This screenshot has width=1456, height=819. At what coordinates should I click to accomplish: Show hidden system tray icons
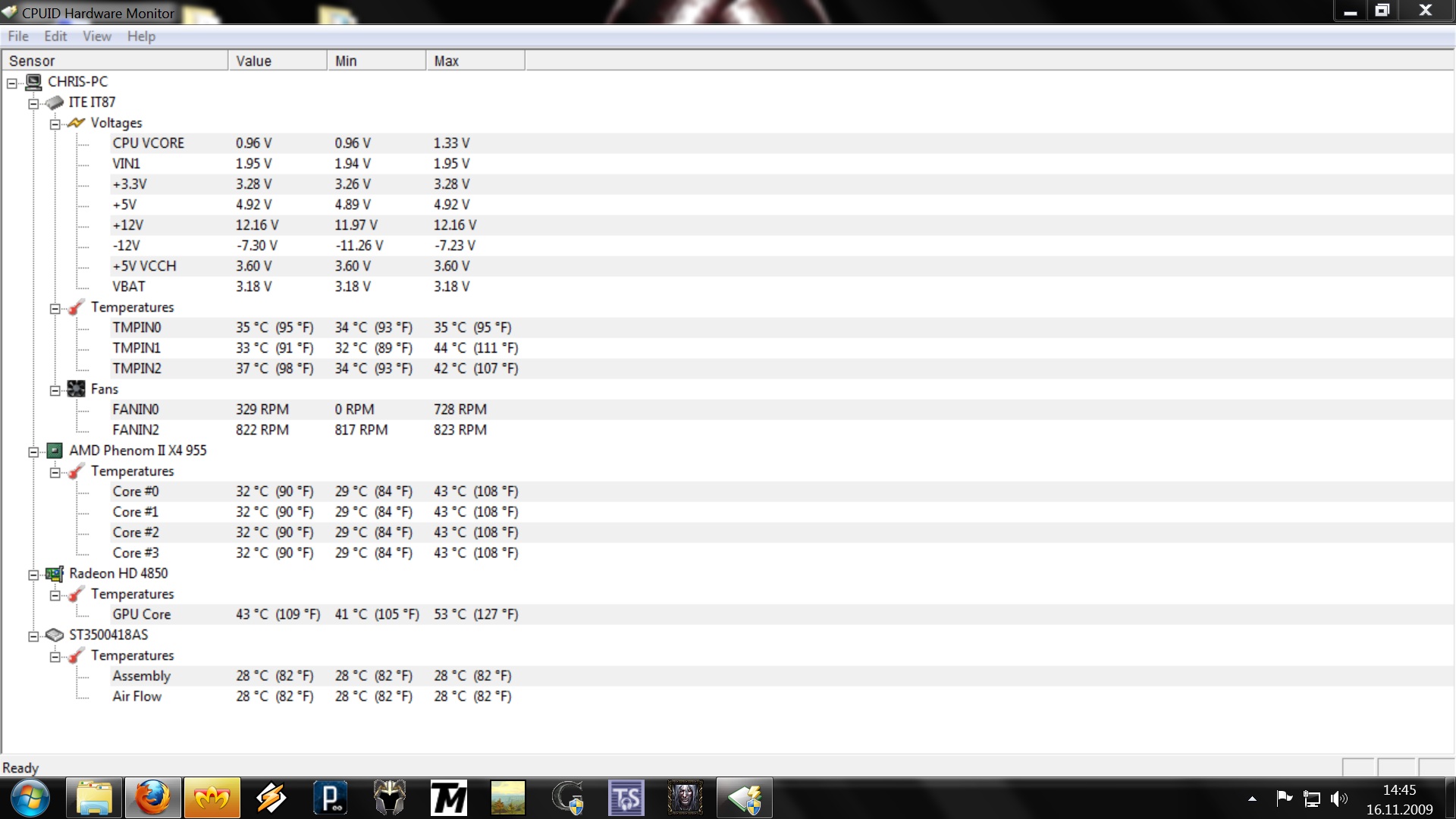(1252, 799)
